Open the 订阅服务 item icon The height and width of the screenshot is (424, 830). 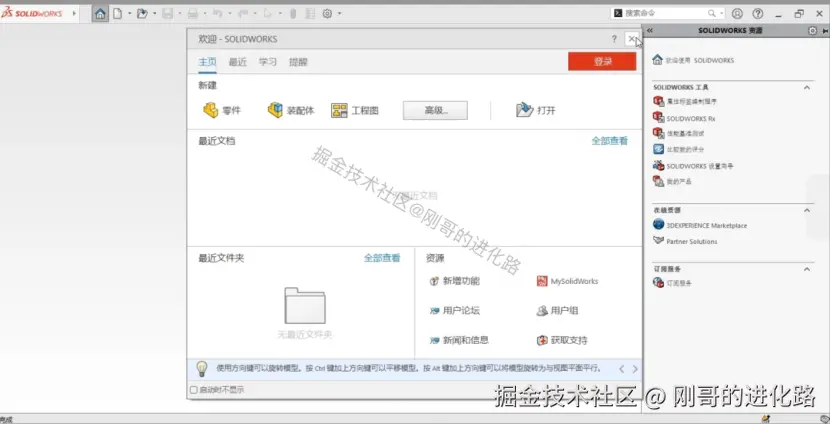[658, 283]
